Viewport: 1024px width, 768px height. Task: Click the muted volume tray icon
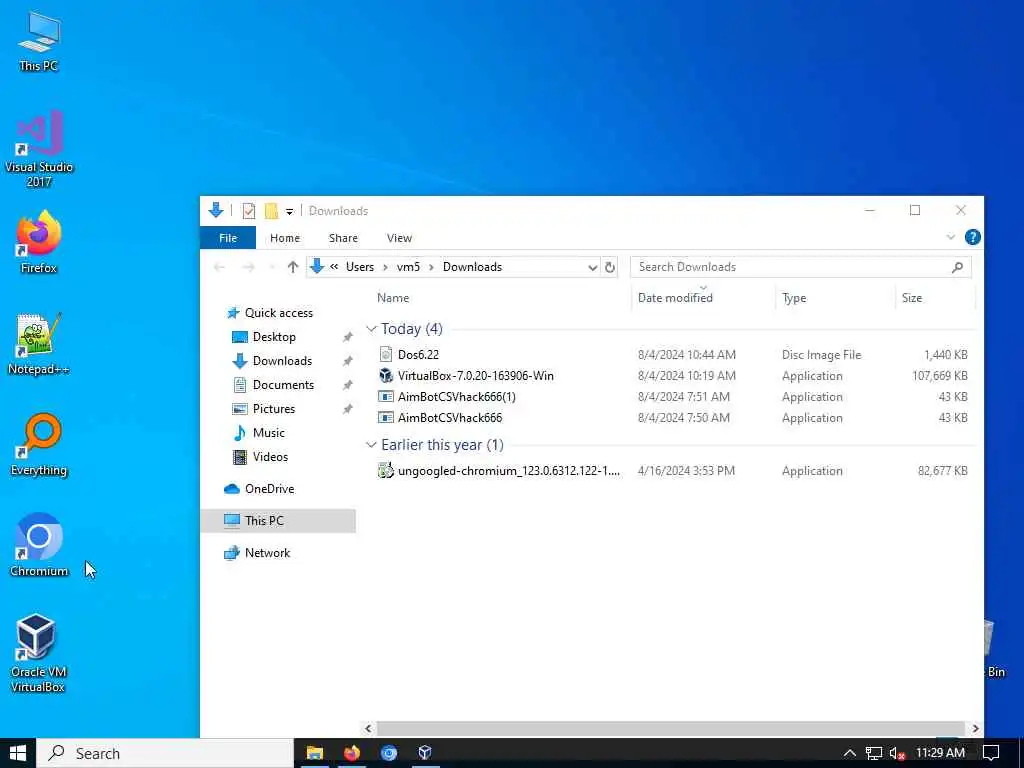pos(897,754)
